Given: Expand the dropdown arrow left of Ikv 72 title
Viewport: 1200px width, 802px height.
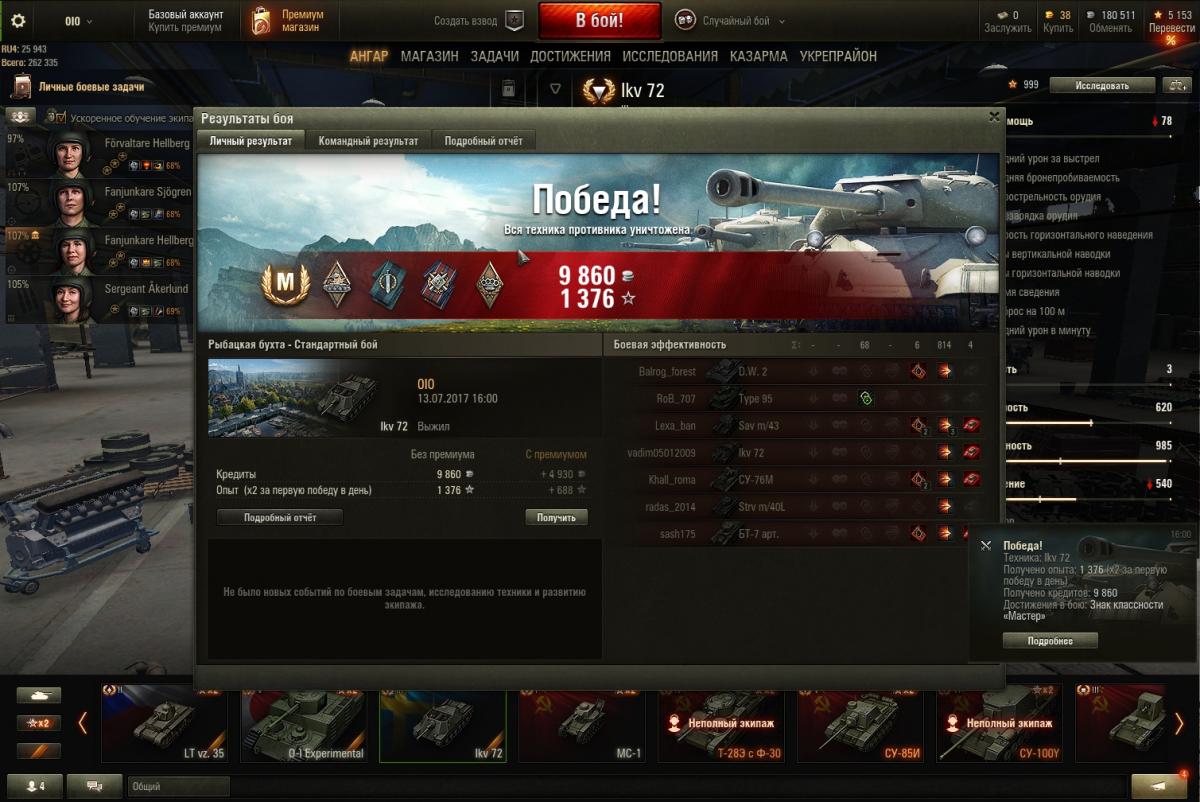Looking at the screenshot, I should pyautogui.click(x=555, y=88).
